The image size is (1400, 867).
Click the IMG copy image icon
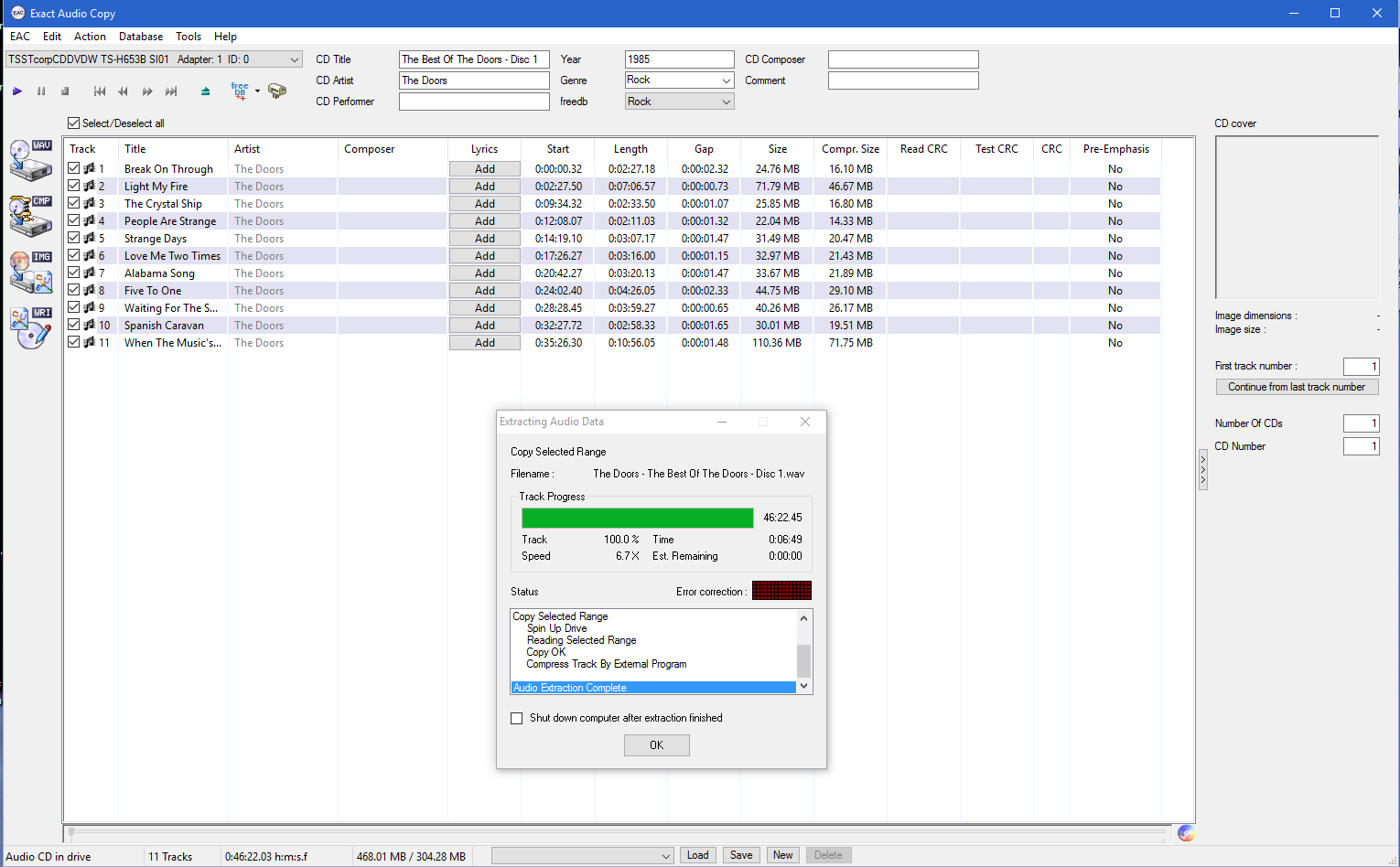pos(30,272)
